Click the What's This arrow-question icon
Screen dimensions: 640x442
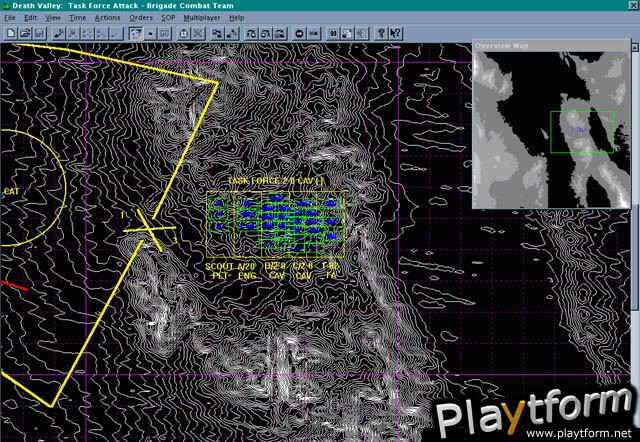point(395,33)
